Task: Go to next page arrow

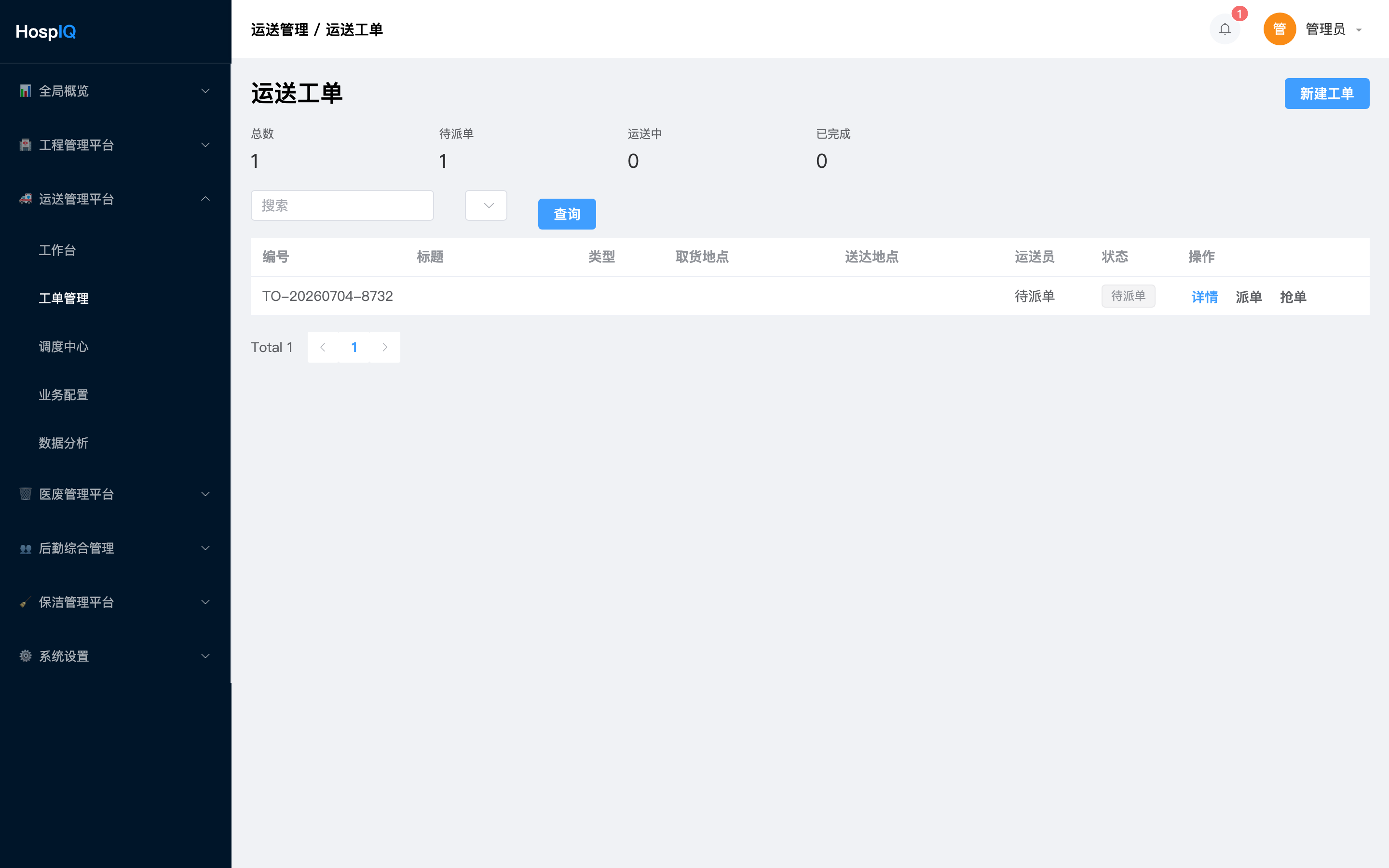Action: tap(384, 347)
